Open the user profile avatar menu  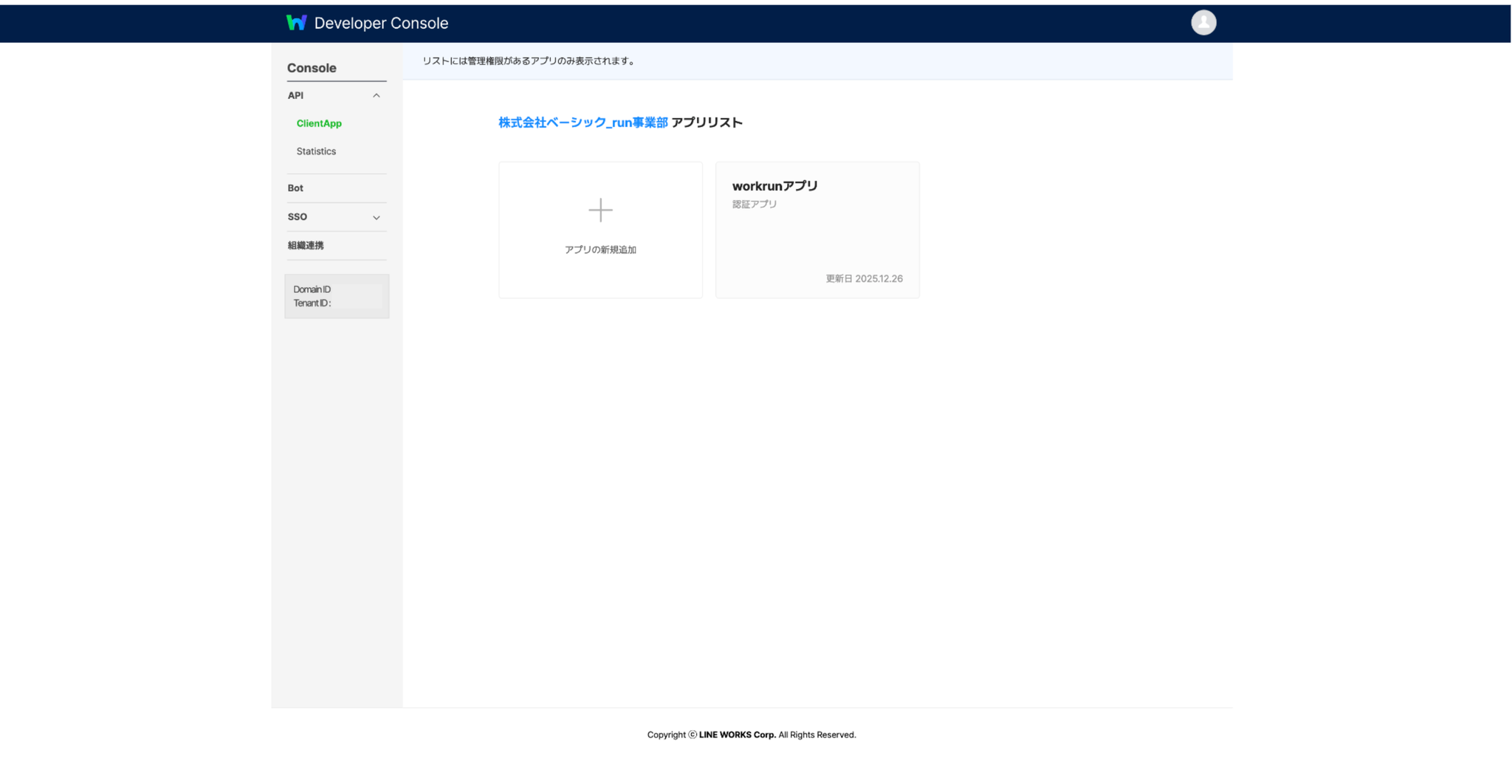coord(1203,23)
